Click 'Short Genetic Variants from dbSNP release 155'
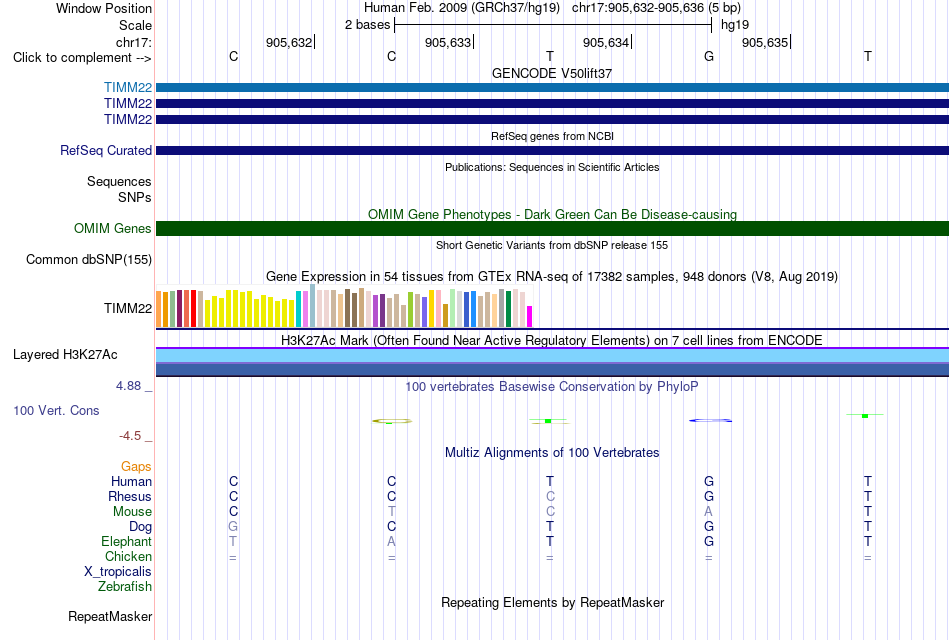Screen dimensions: 950x640 click(552, 245)
